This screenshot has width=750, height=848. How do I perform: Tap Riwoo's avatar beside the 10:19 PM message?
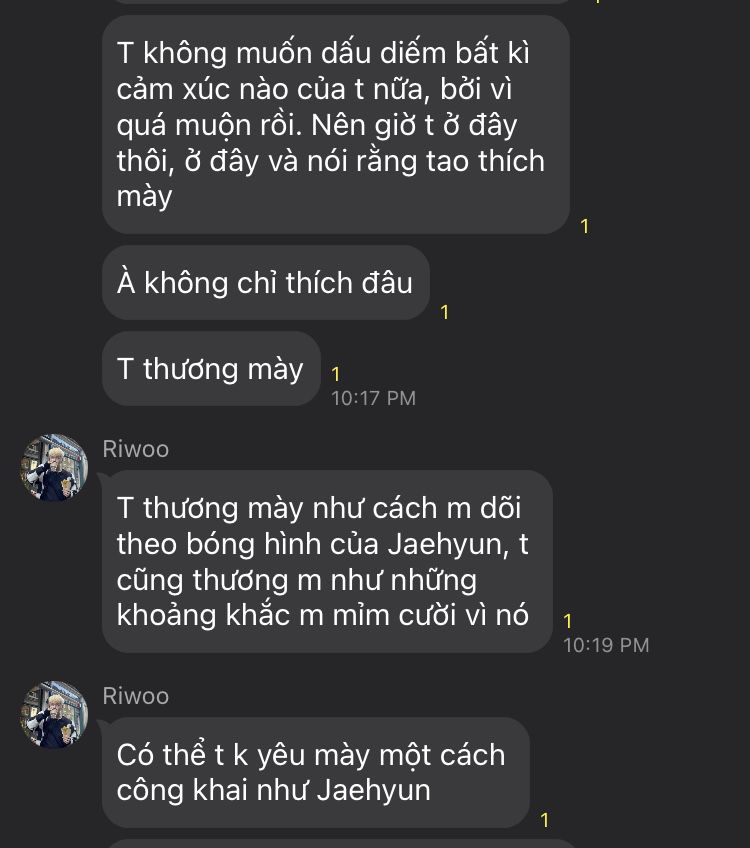click(54, 468)
